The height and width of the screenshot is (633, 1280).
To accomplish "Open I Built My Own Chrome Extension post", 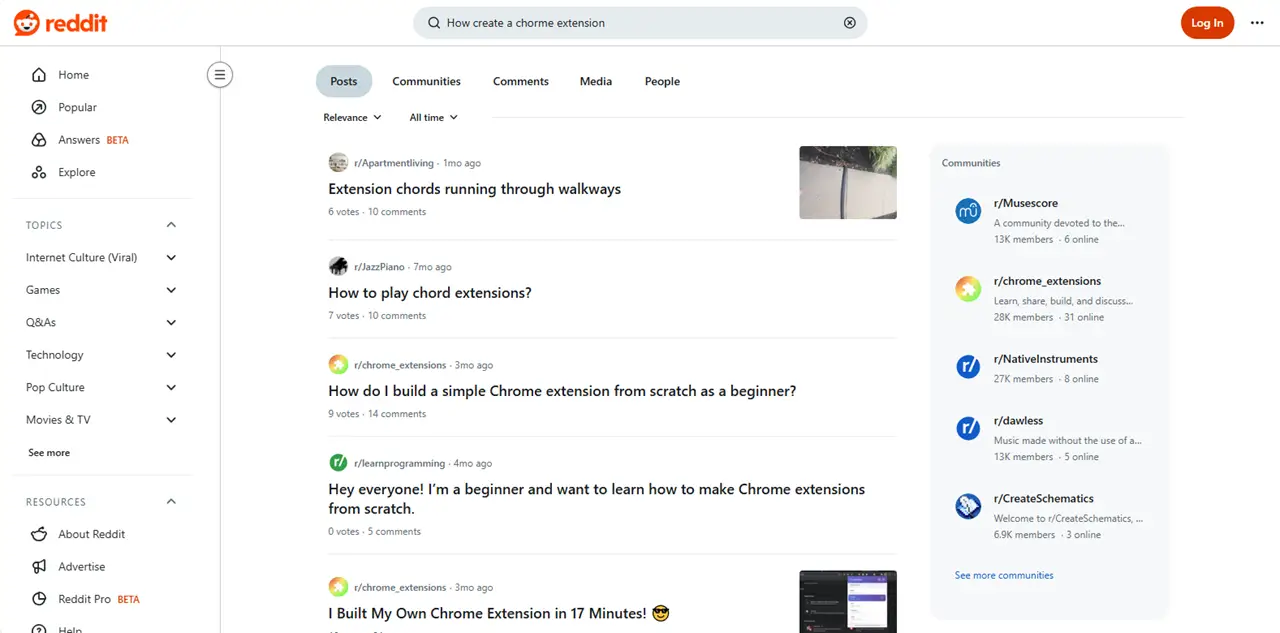I will pyautogui.click(x=498, y=613).
